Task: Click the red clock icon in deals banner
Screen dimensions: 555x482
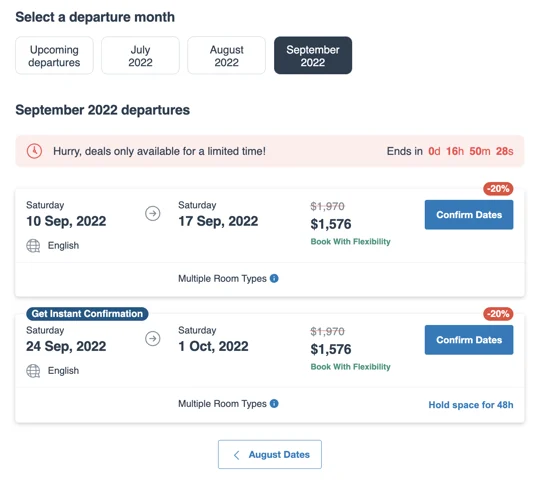Action: click(x=34, y=151)
